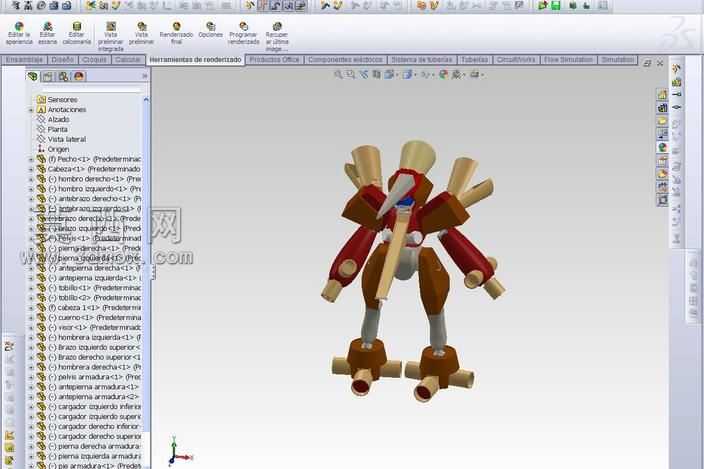Click the Zoom to area icon

tap(351, 75)
